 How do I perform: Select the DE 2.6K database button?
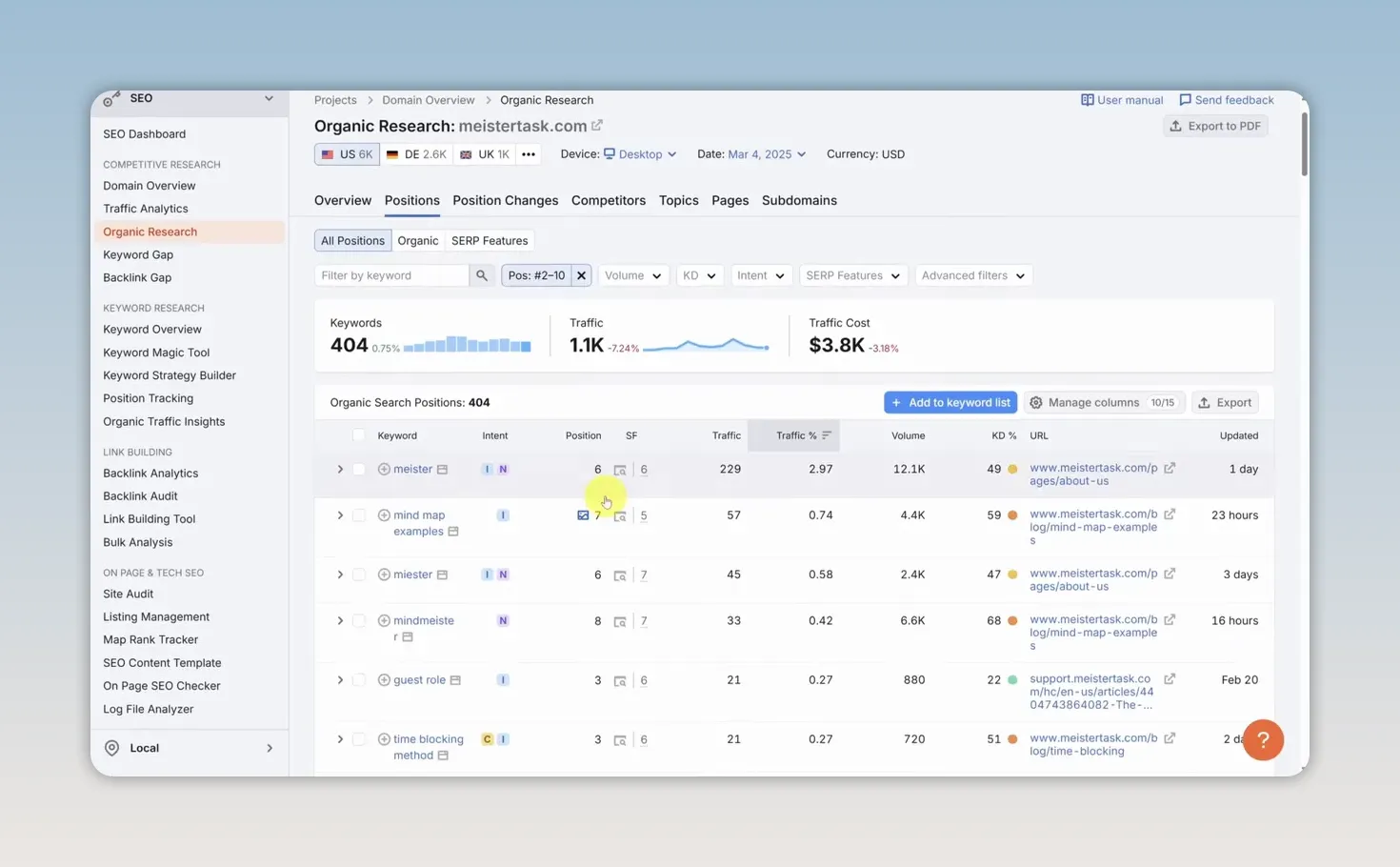pyautogui.click(x=416, y=154)
